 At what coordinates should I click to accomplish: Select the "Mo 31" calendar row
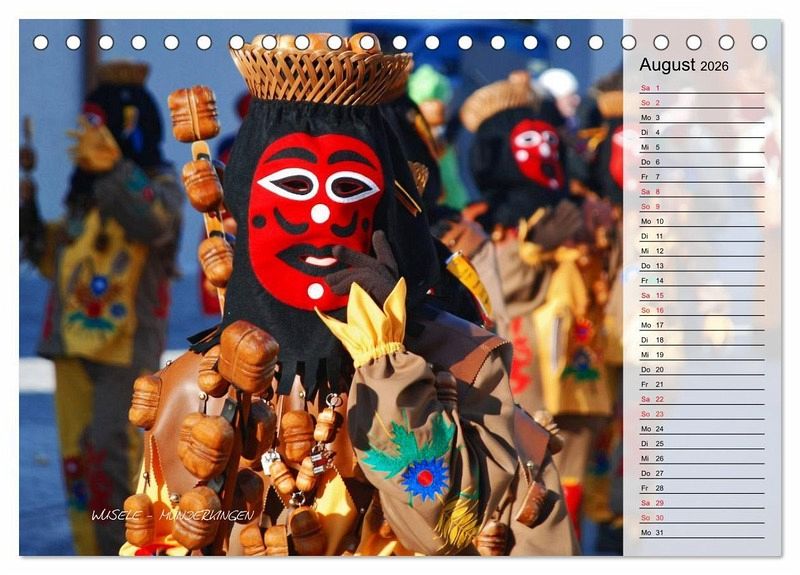(x=702, y=532)
